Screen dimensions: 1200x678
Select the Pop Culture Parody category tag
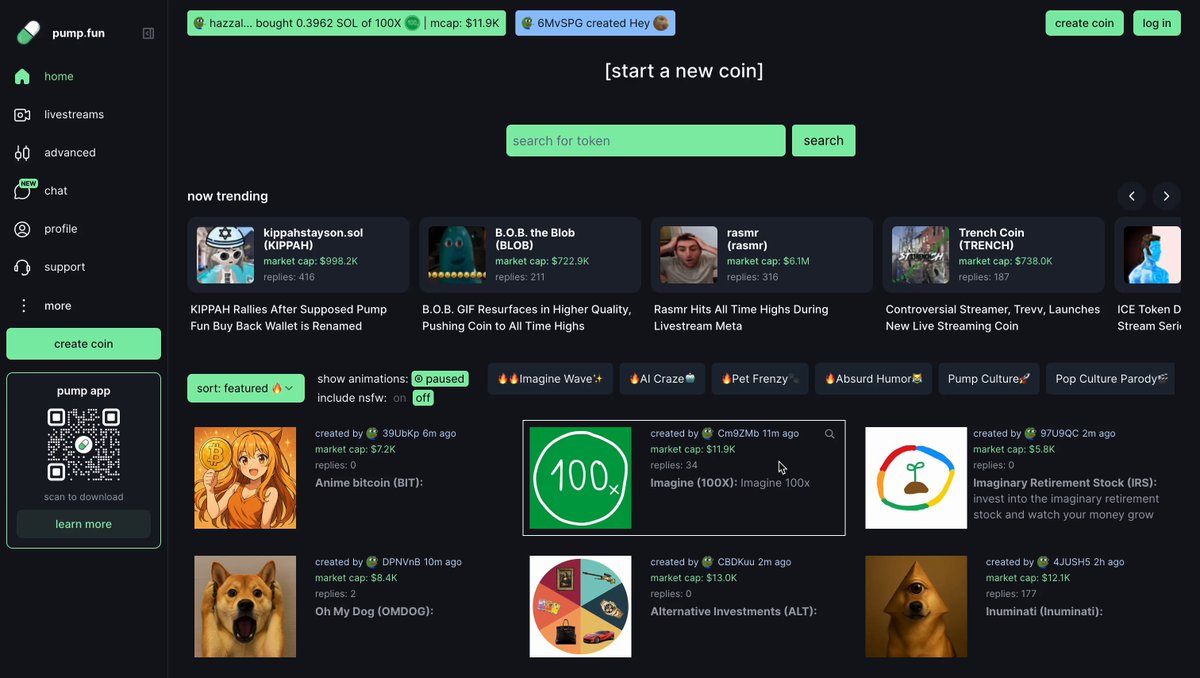[x=1110, y=379]
